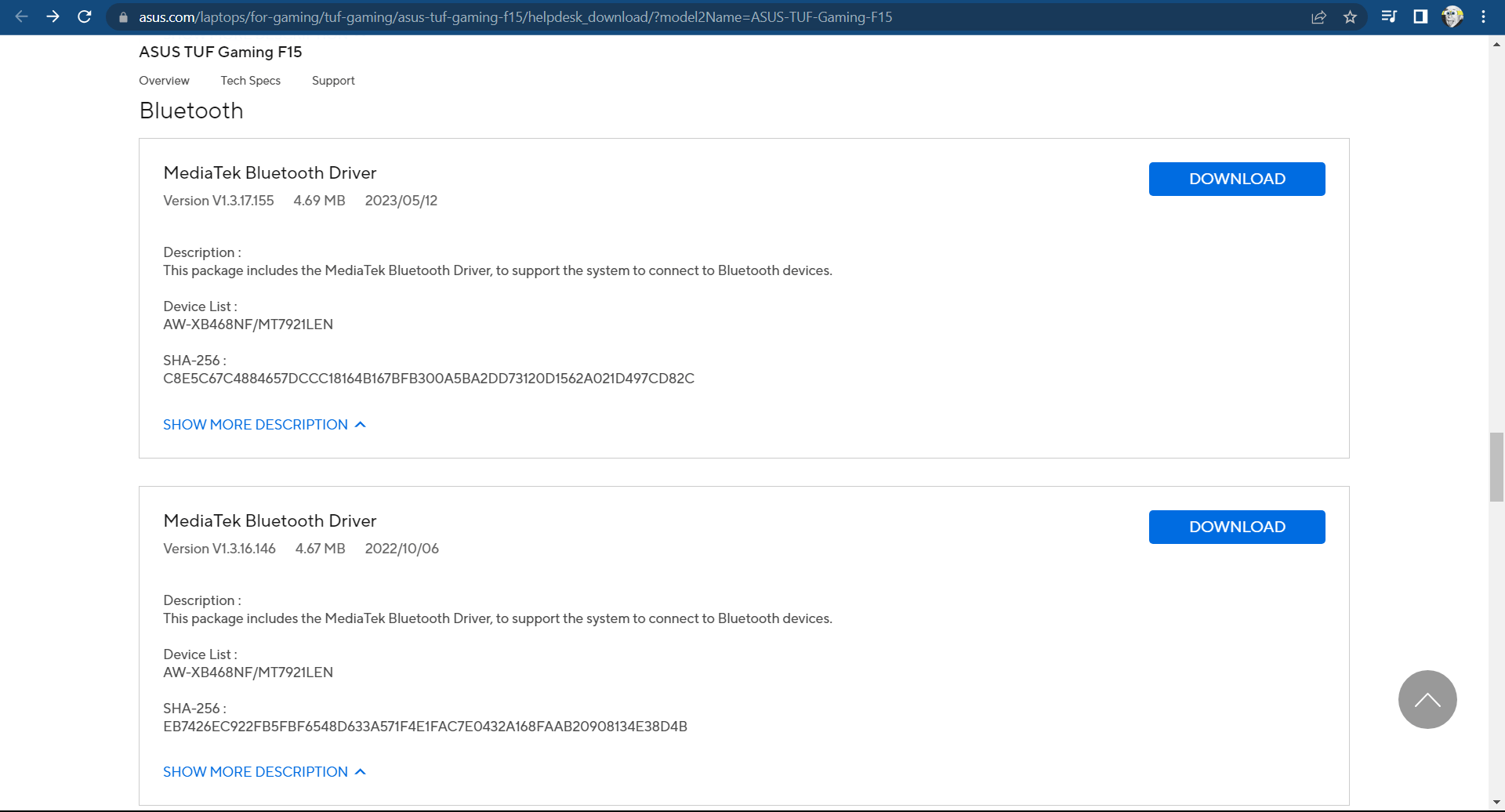
Task: Click the scrollbar down arrow
Action: [1497, 803]
